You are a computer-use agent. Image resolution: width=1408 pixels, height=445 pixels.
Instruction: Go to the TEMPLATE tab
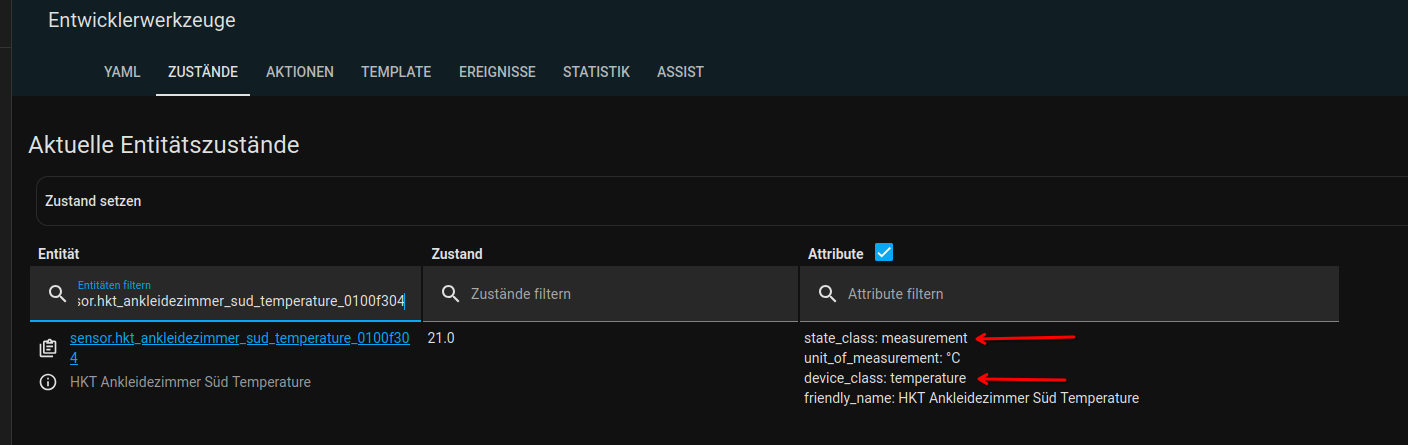(396, 72)
